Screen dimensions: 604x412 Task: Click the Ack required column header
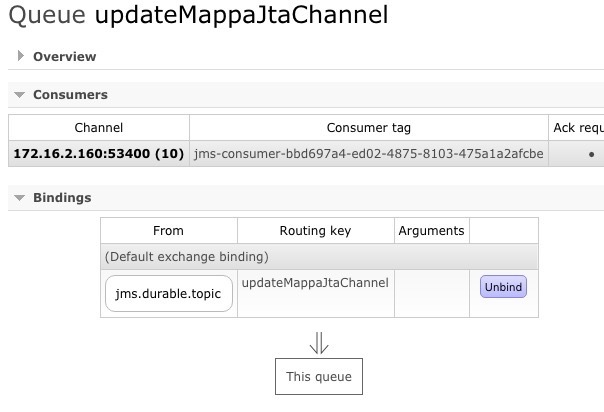coord(577,128)
